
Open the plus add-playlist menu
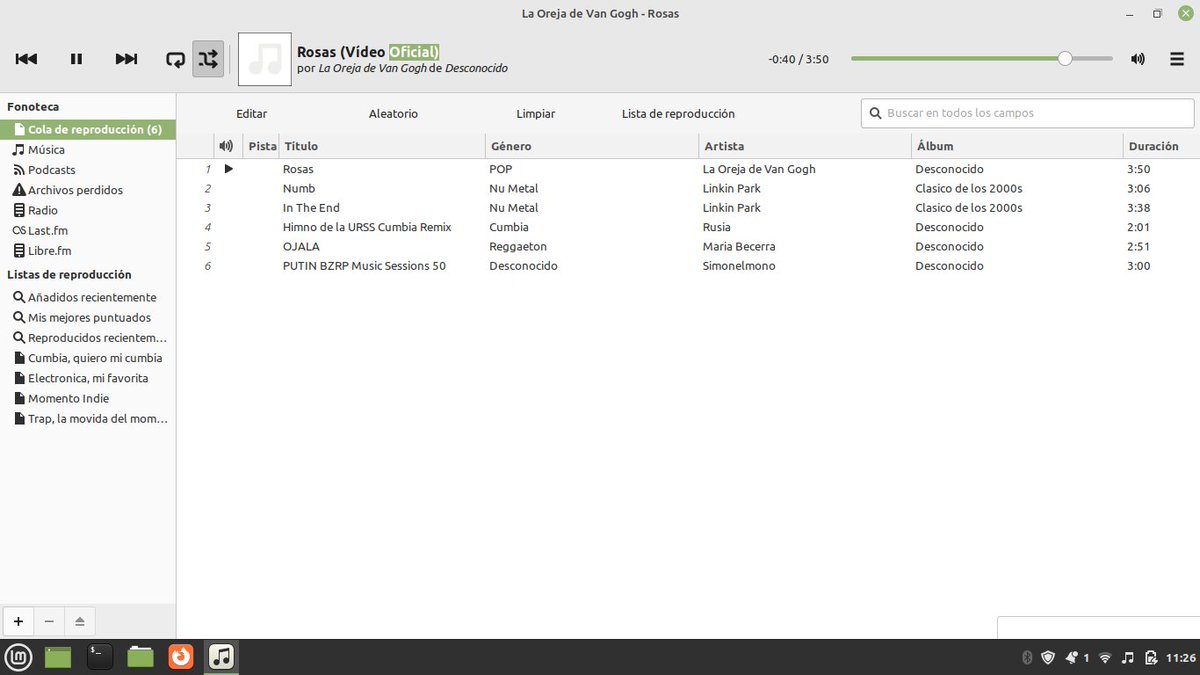tap(18, 621)
